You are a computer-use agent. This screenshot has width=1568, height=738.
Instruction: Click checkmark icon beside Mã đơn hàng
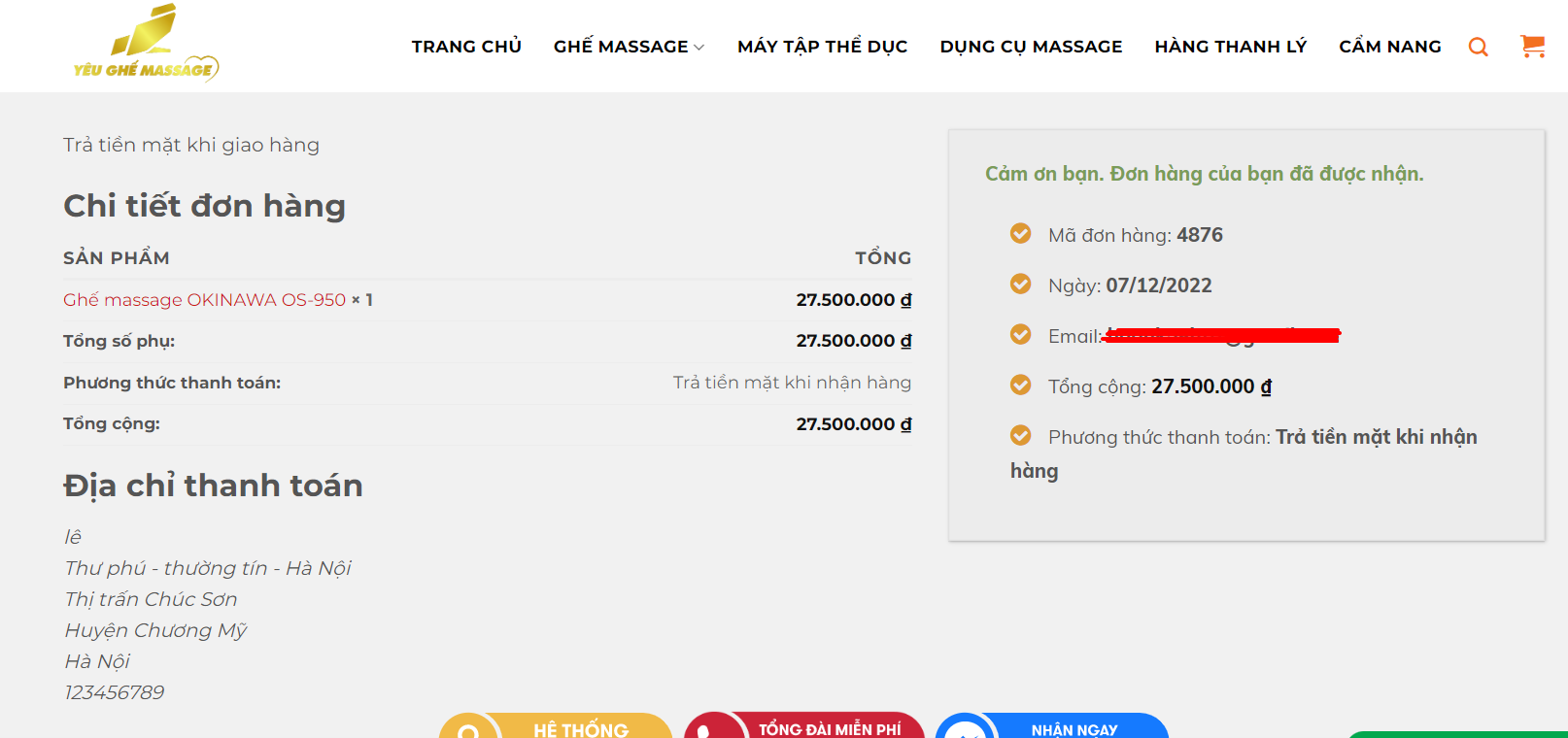[x=1020, y=233]
